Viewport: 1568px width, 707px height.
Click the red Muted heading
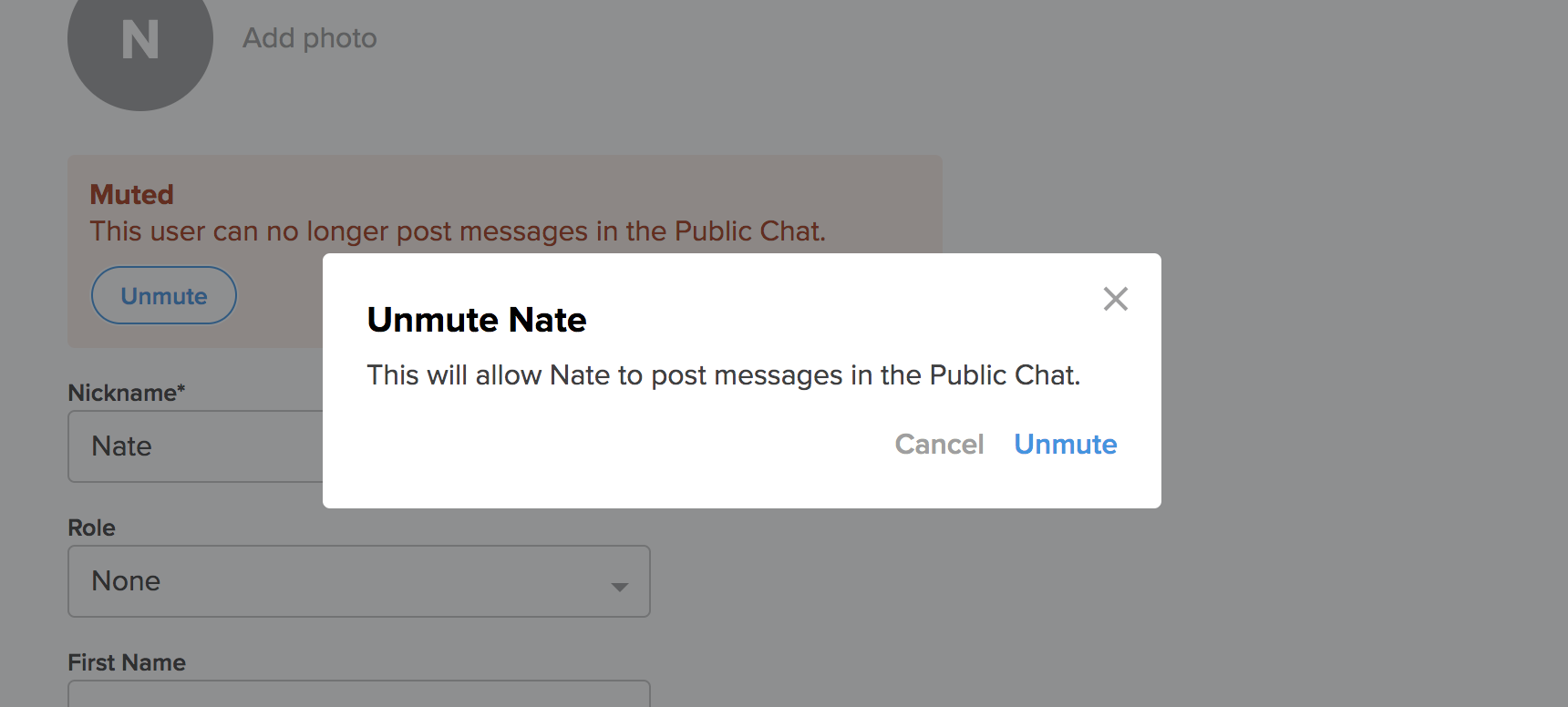pyautogui.click(x=131, y=194)
